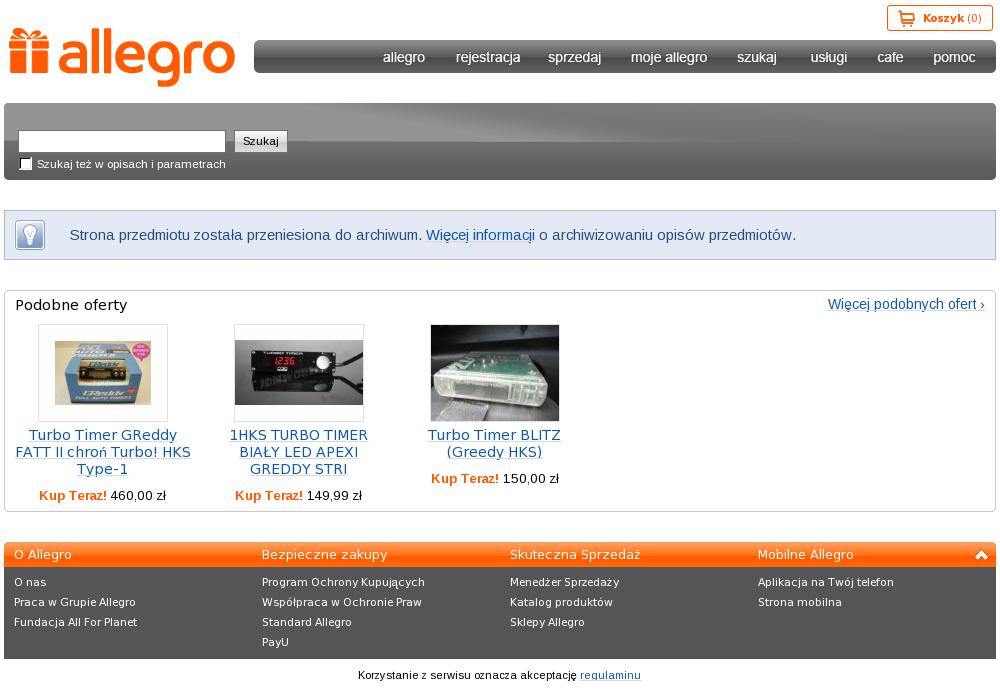
Task: Open Turbo Timer GReddy FATT II offer
Action: pyautogui.click(x=103, y=452)
